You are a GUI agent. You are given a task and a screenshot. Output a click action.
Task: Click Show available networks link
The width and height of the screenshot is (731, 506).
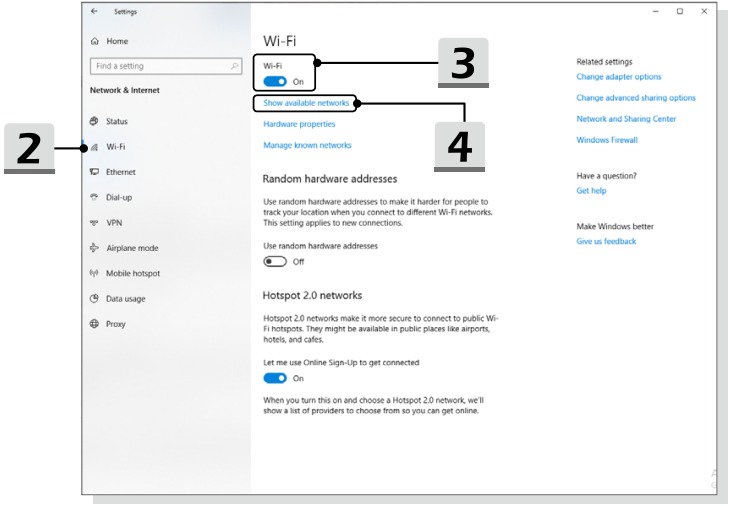coord(306,103)
